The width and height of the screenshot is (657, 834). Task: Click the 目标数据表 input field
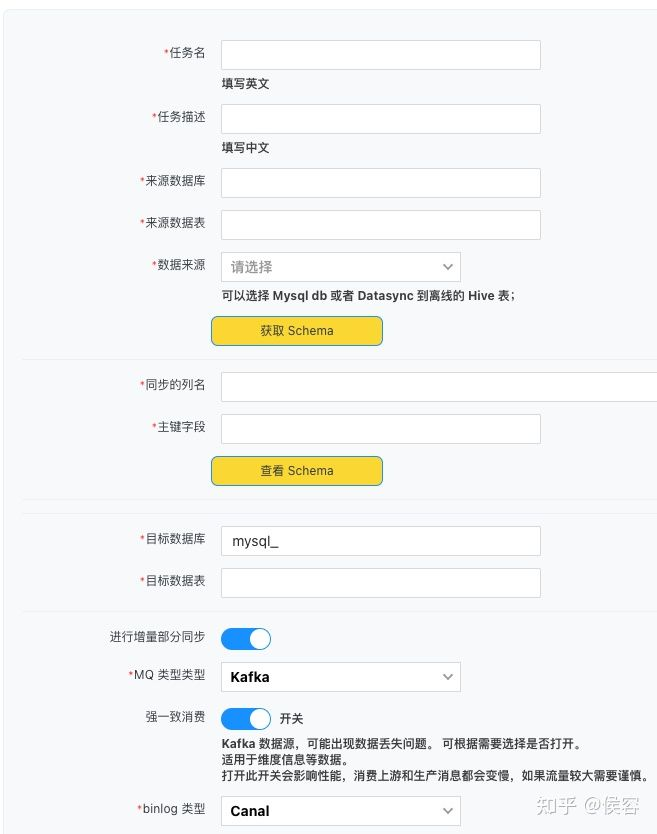(381, 583)
